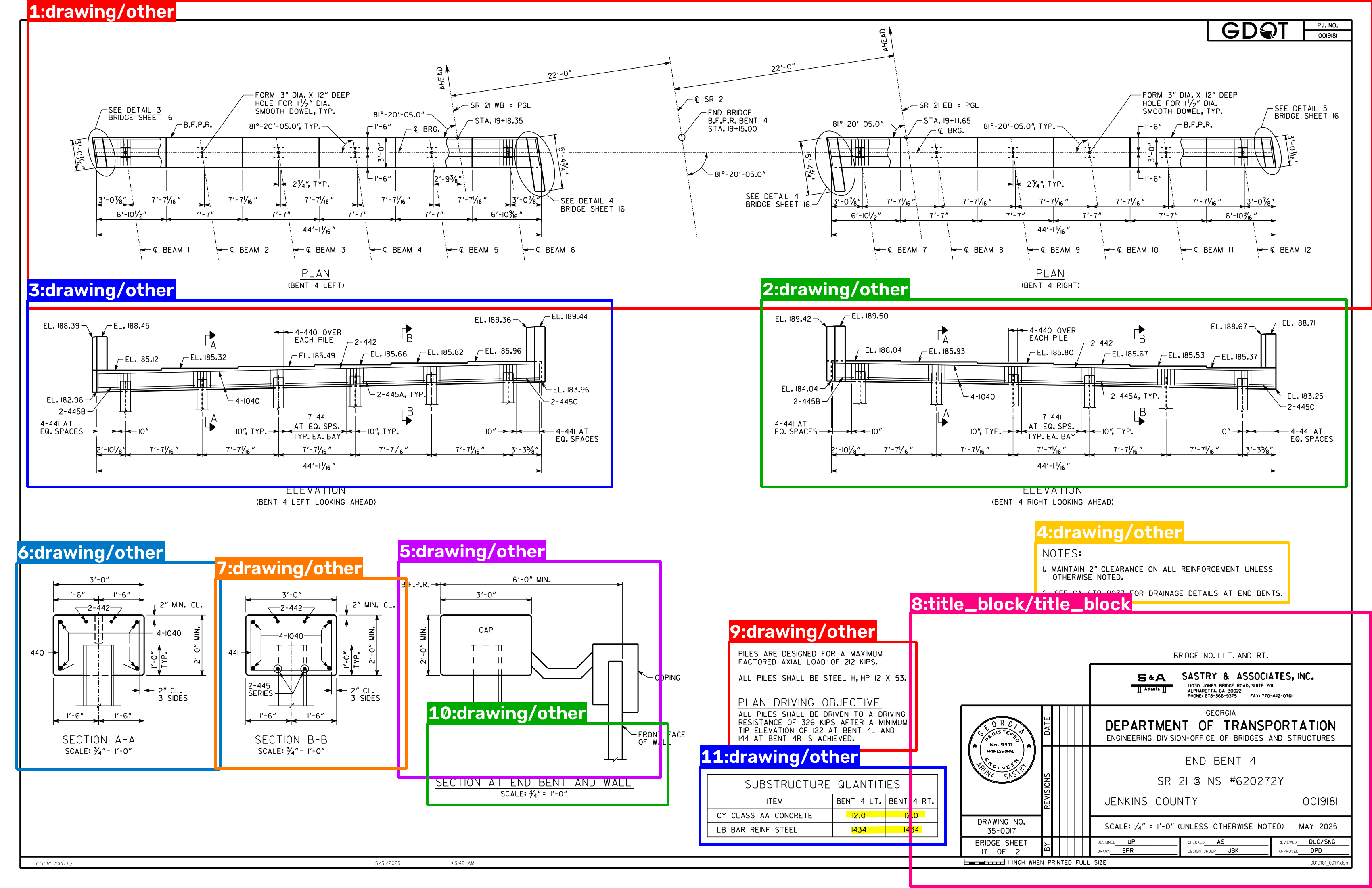The height and width of the screenshot is (888, 1372).
Task: Click the "SR 21 WB = PGL" callout
Action: click(500, 105)
